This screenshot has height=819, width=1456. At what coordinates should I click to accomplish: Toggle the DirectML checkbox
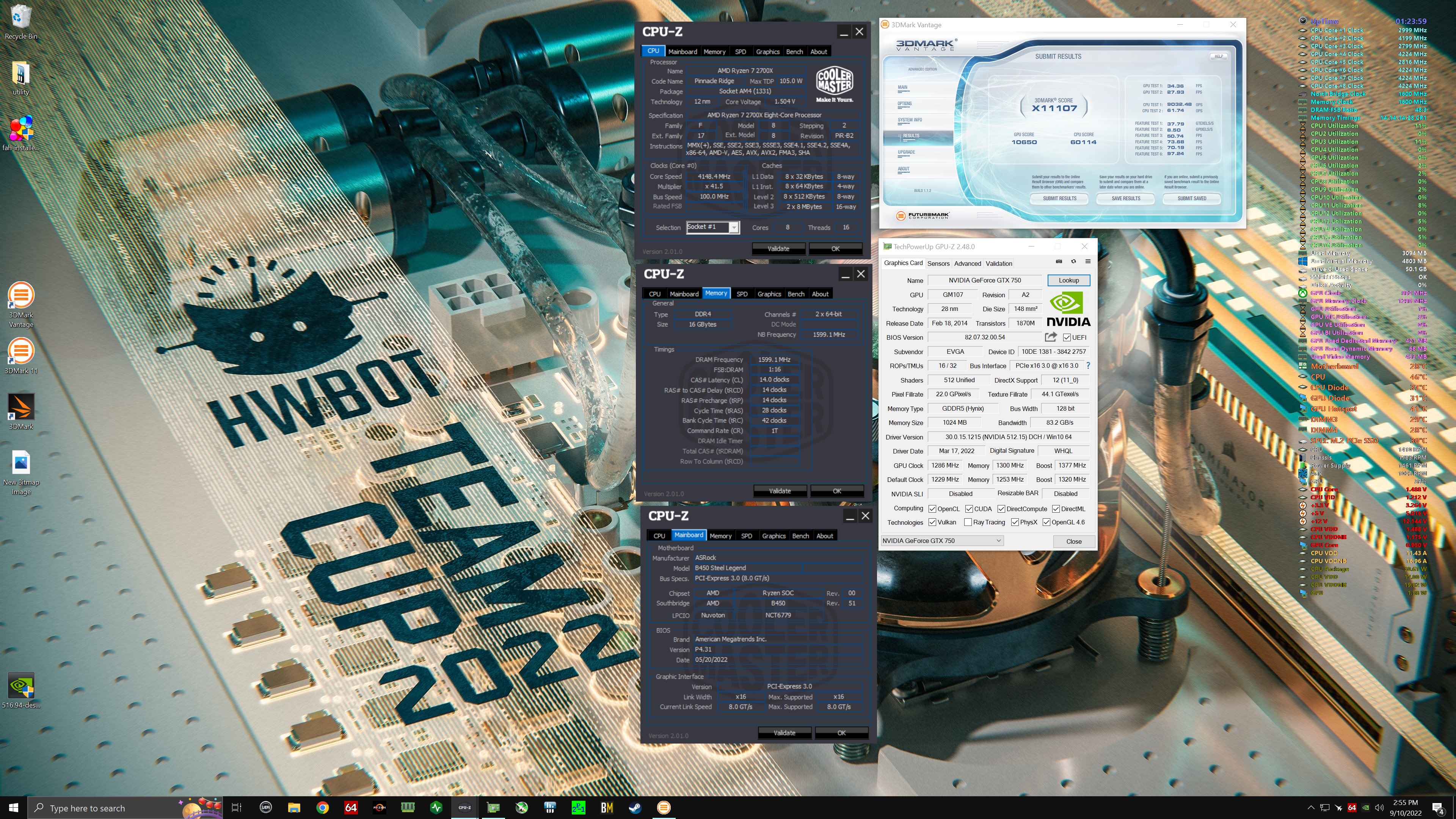(x=1056, y=509)
